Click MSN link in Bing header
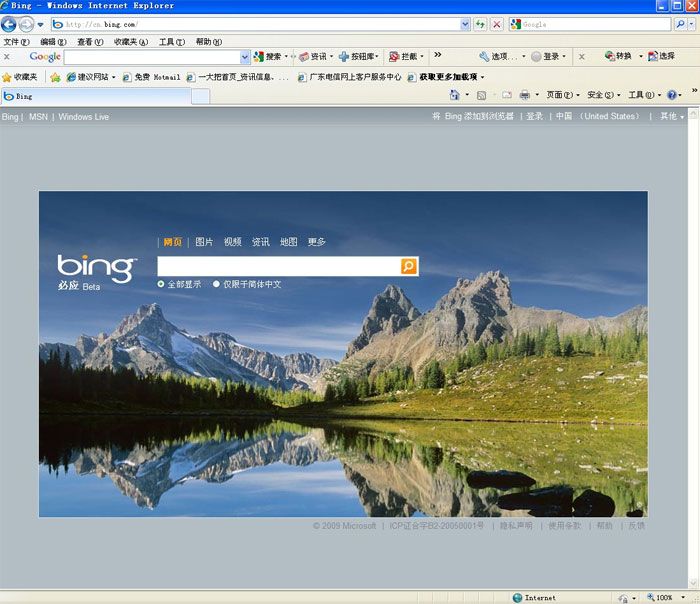Image resolution: width=700 pixels, height=604 pixels. 38,117
